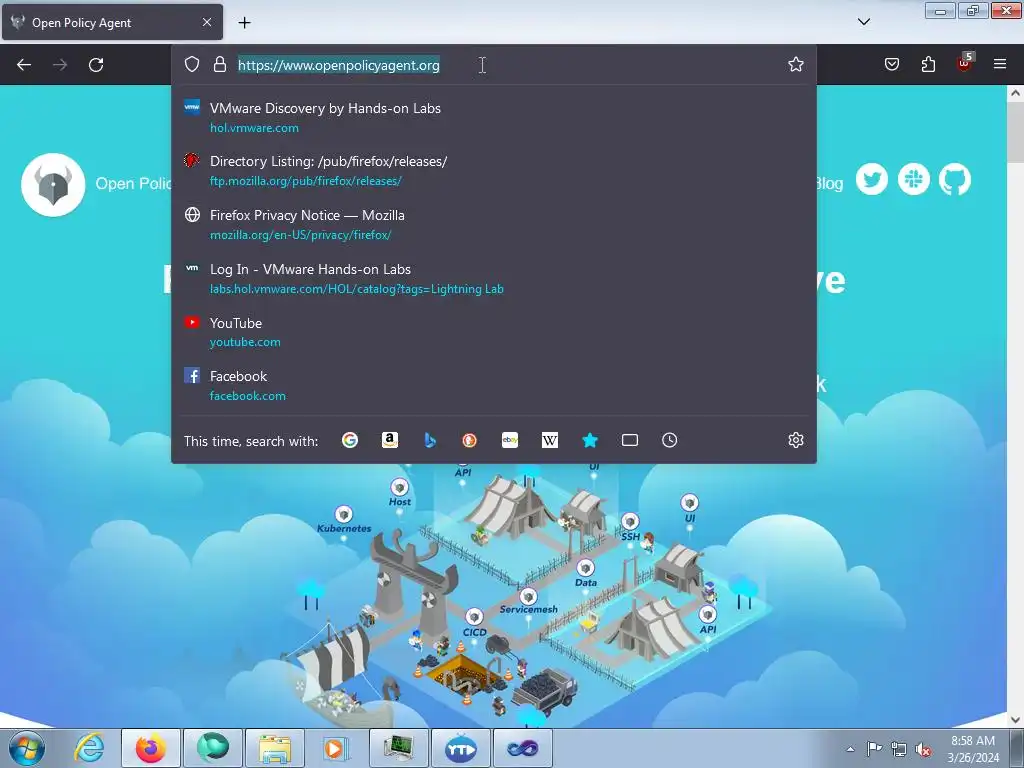Launch Internet Explorer from the taskbar
The image size is (1024, 768).
[x=89, y=748]
